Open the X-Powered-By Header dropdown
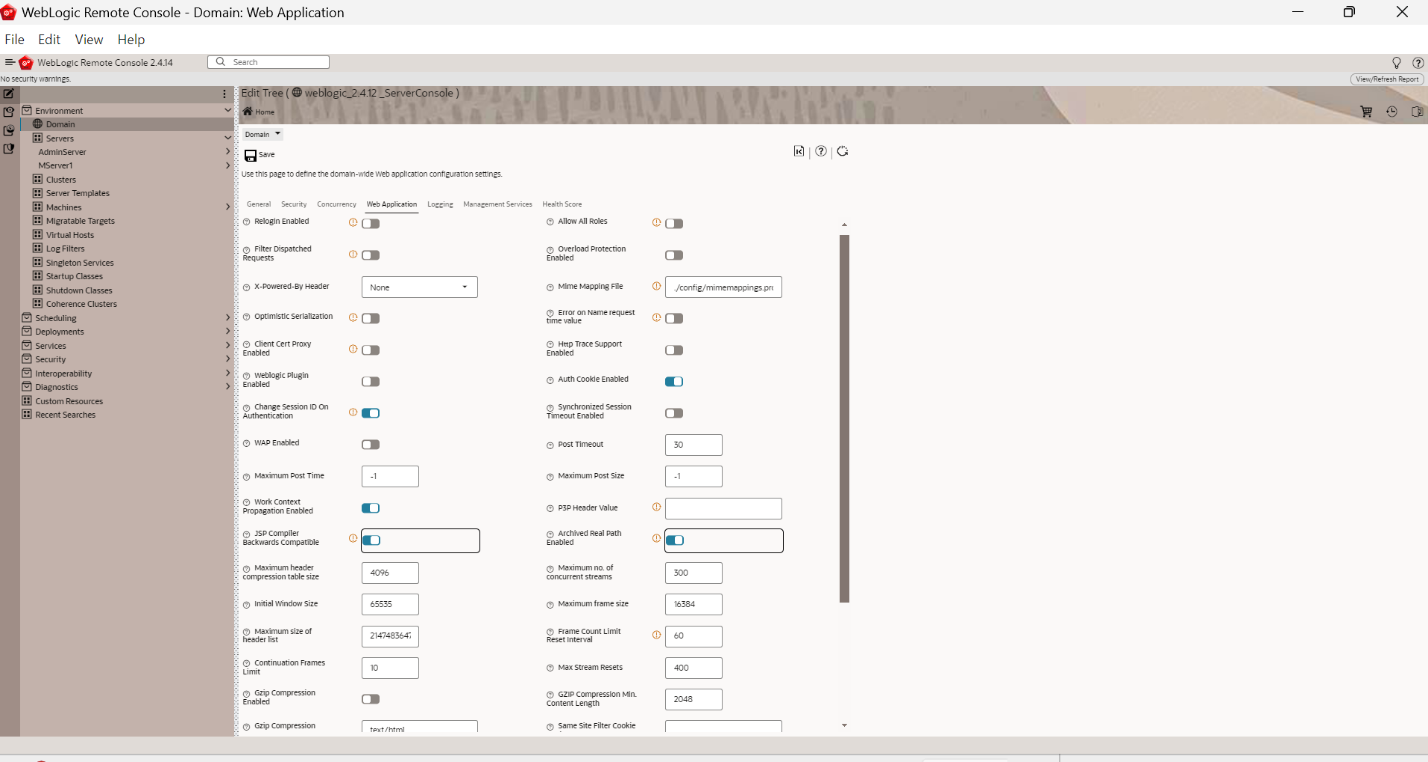Screen dimensions: 1428x762 (x=419, y=287)
